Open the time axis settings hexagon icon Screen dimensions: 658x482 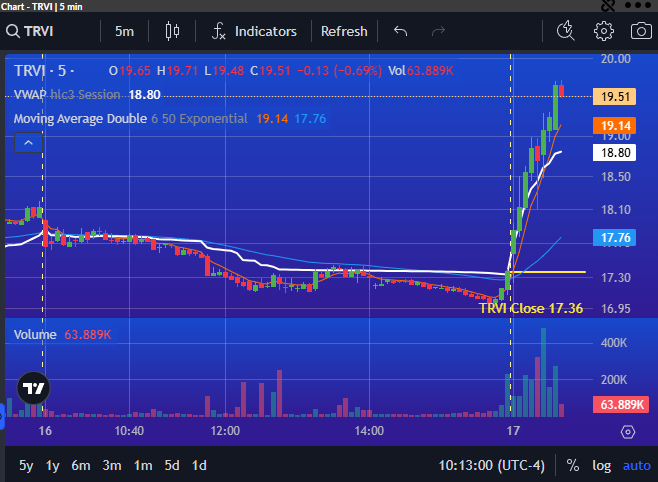point(628,432)
